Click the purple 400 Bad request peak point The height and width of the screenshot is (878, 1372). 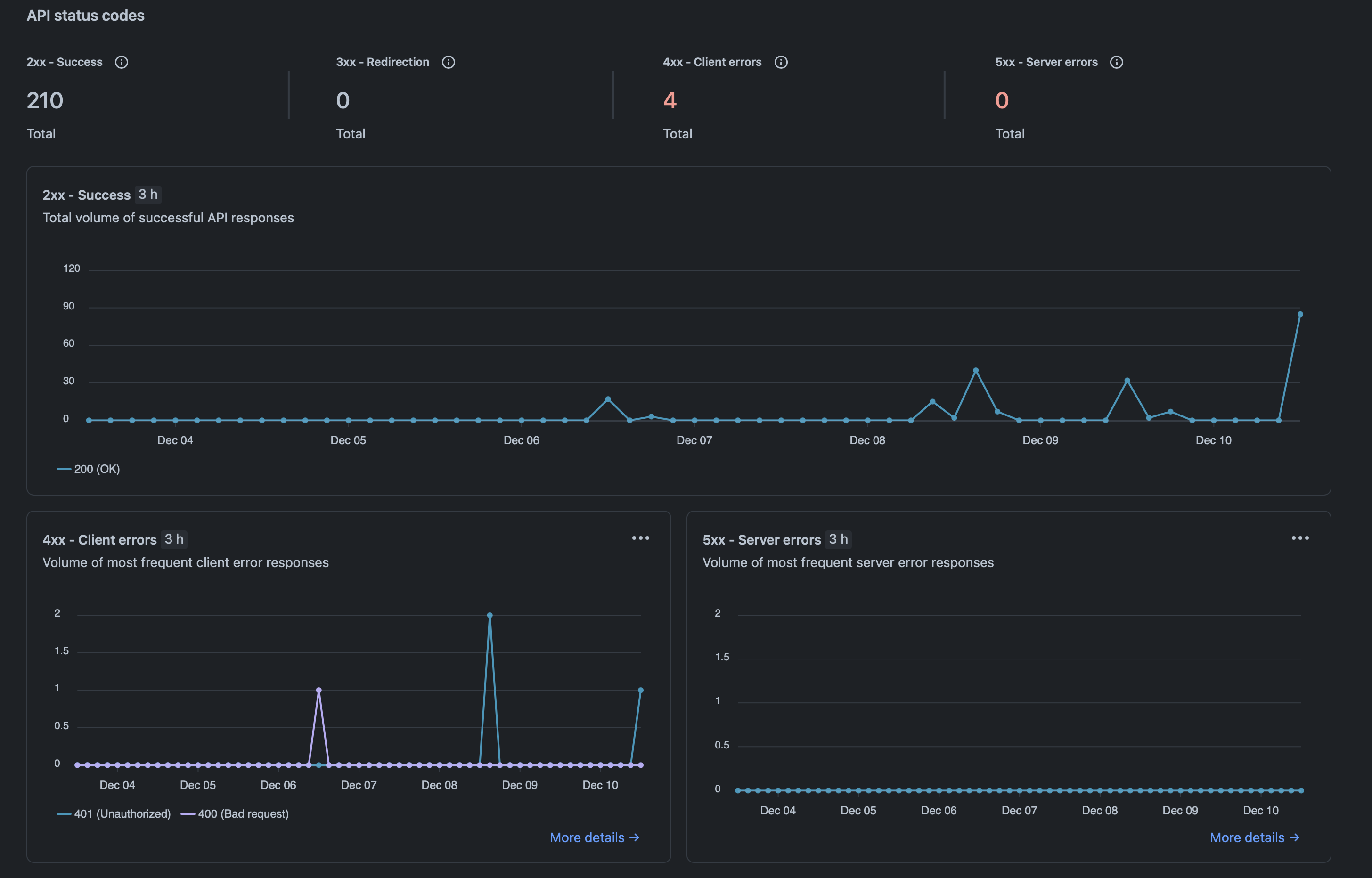pos(319,691)
